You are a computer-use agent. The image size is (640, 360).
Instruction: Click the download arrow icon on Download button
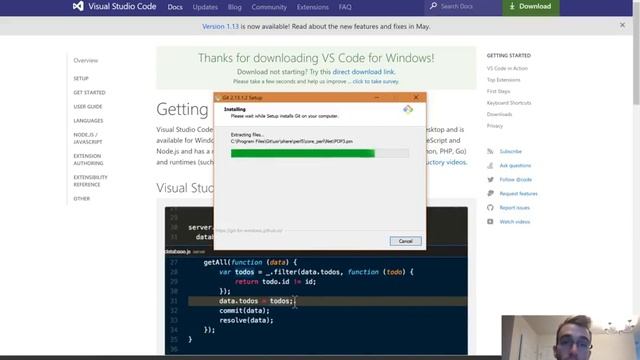coord(512,7)
